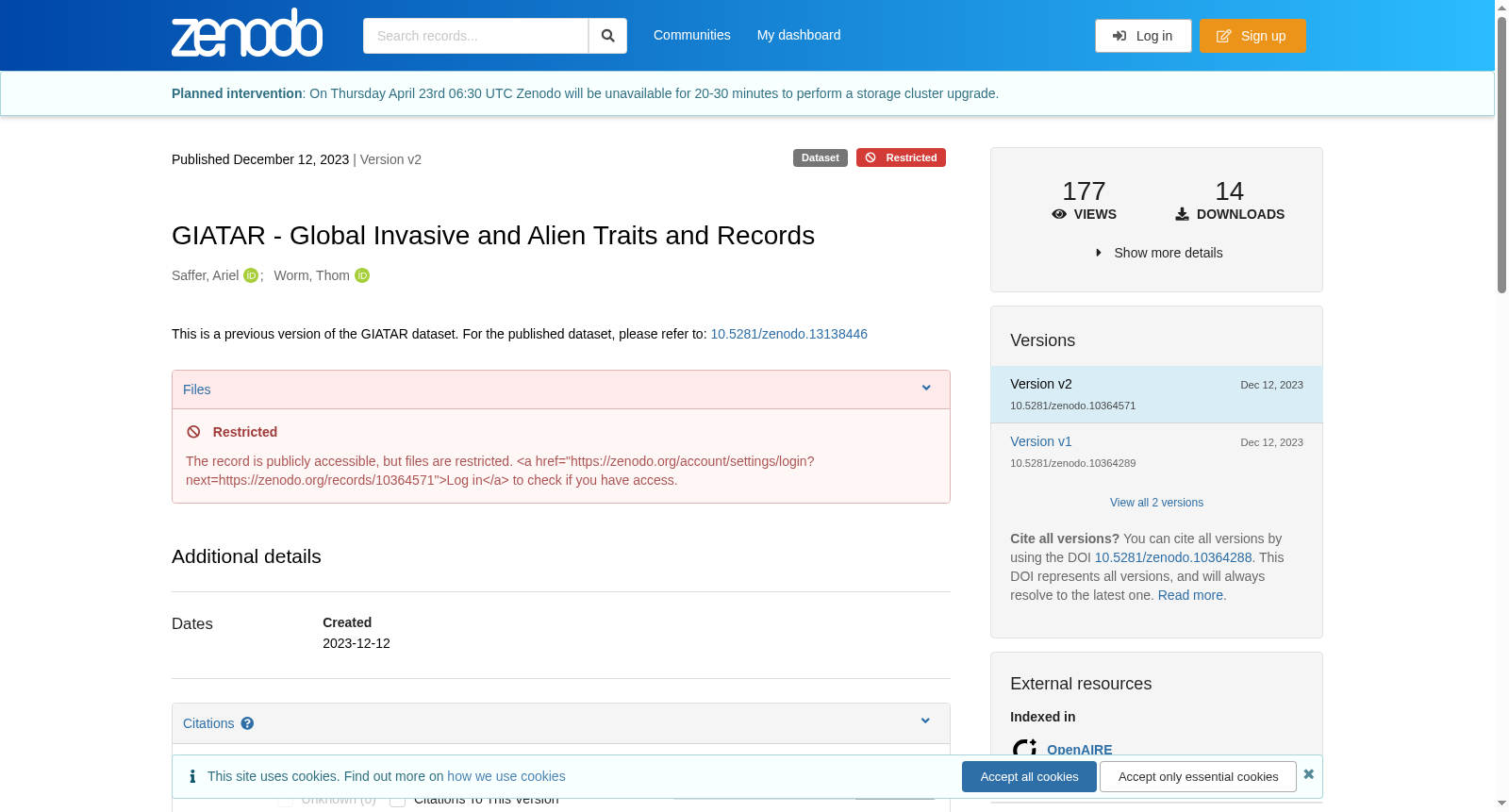
Task: Click the Read more link
Action: [1190, 595]
